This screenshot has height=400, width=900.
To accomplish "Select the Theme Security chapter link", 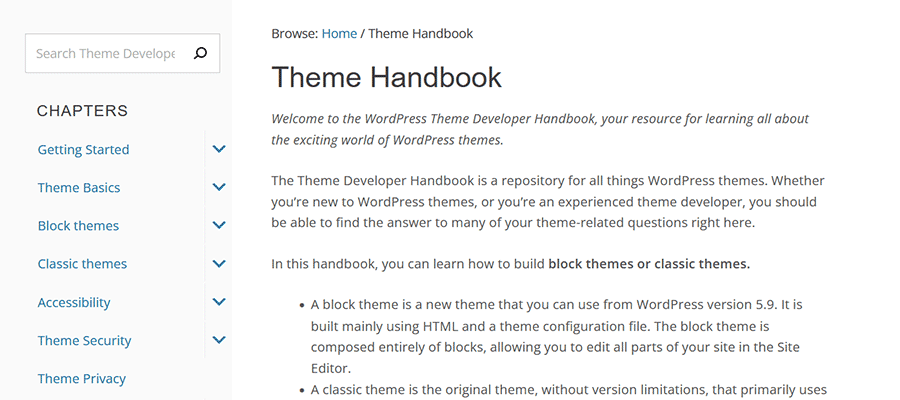I will (84, 340).
